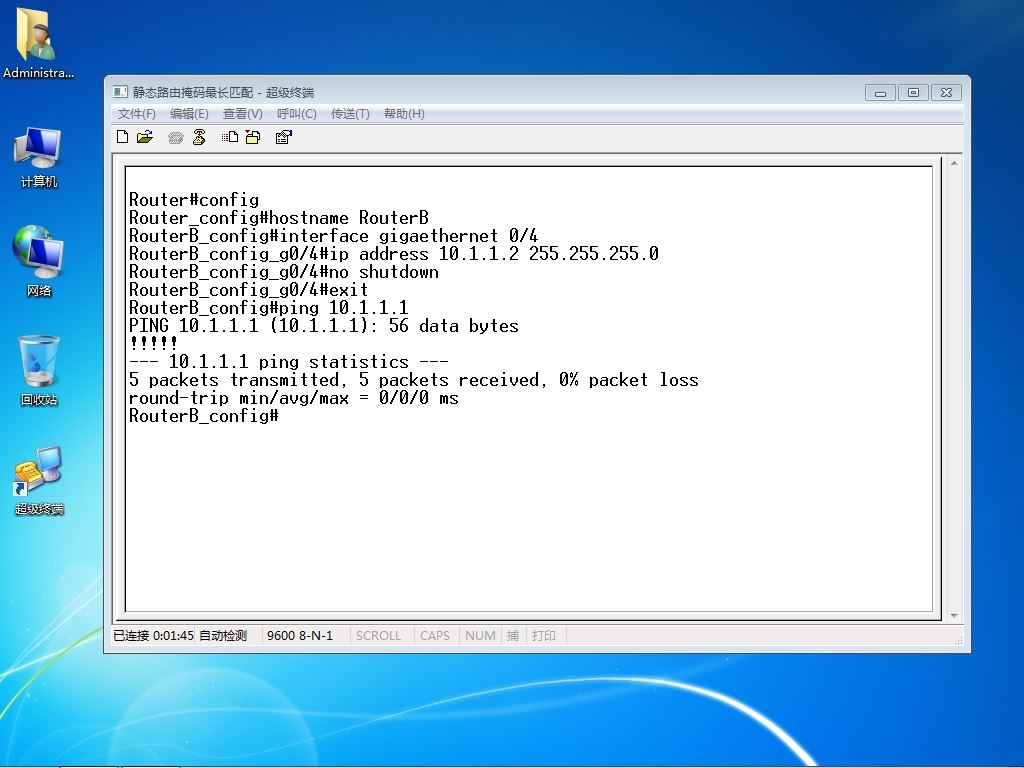
Task: Click the 打印 status indicator
Action: (x=543, y=635)
